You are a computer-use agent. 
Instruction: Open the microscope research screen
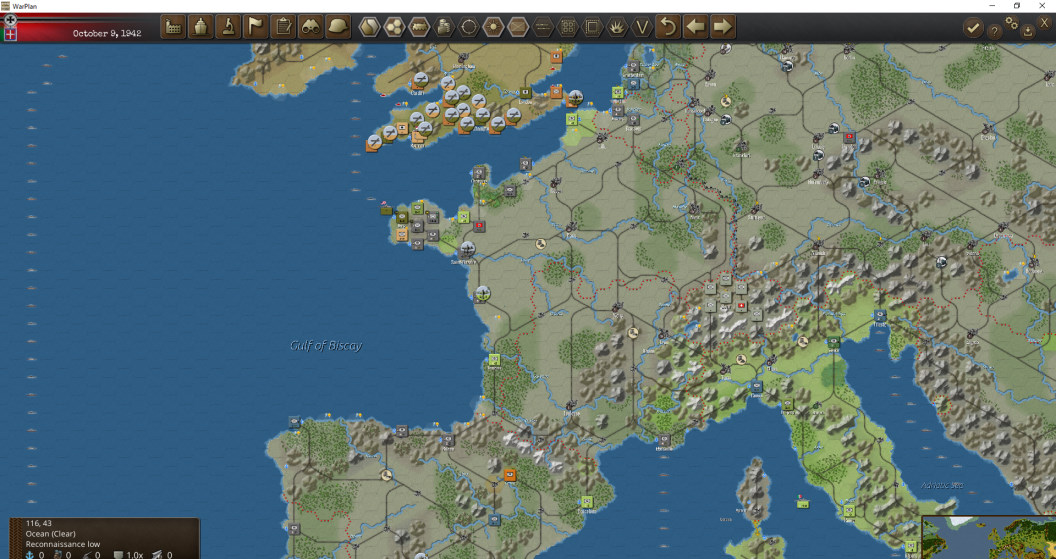click(228, 27)
